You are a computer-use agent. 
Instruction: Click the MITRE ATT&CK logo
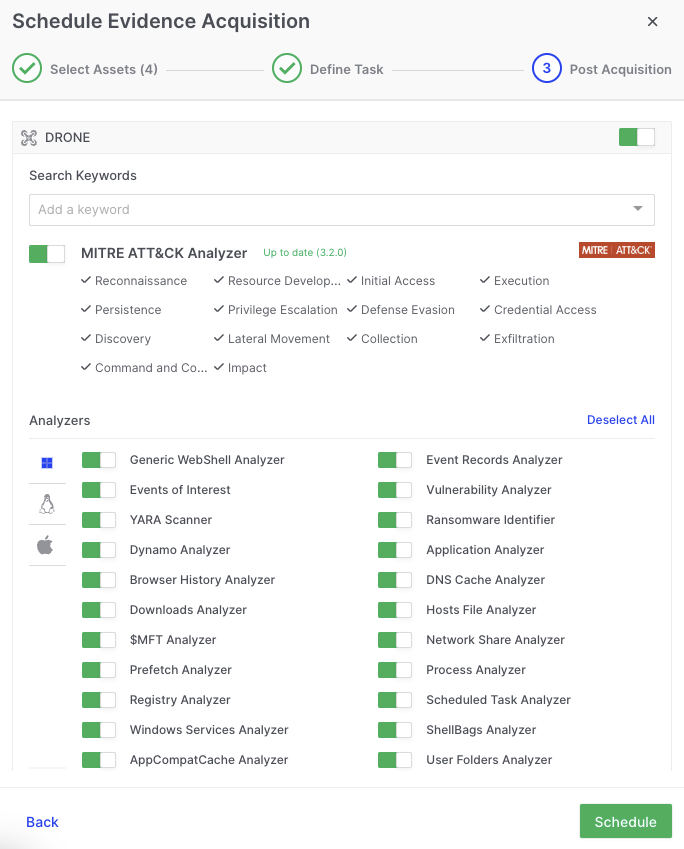[x=616, y=250]
